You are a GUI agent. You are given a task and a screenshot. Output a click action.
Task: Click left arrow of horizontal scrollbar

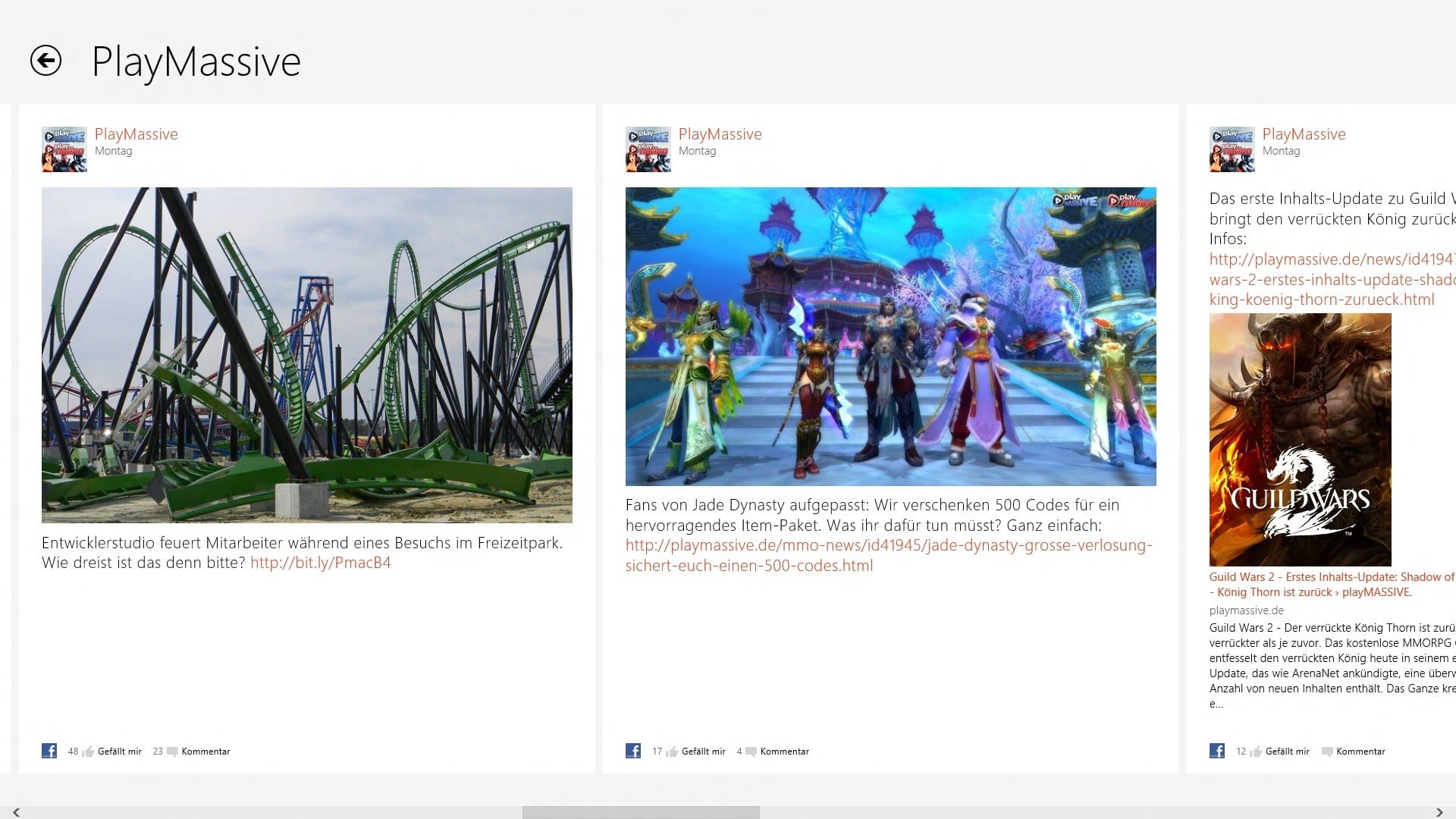[16, 812]
